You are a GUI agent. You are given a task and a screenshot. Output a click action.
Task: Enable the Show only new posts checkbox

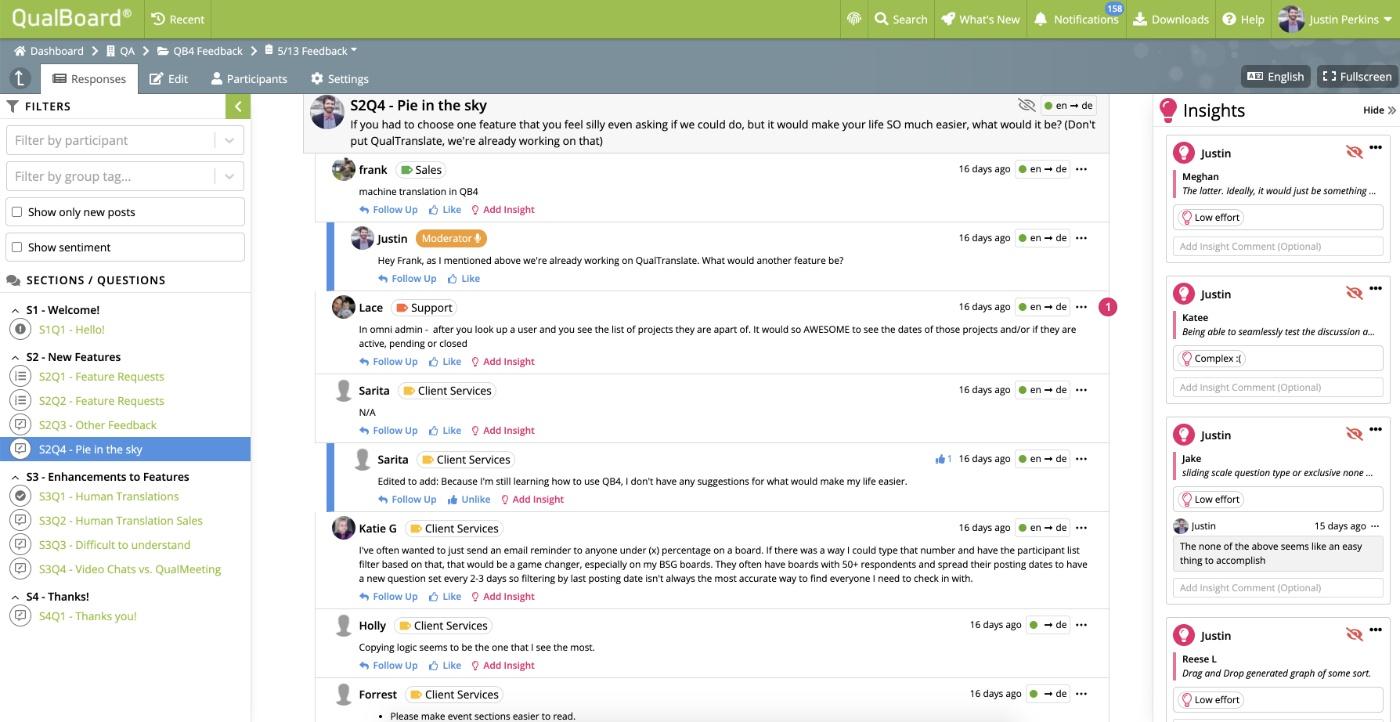coord(17,211)
